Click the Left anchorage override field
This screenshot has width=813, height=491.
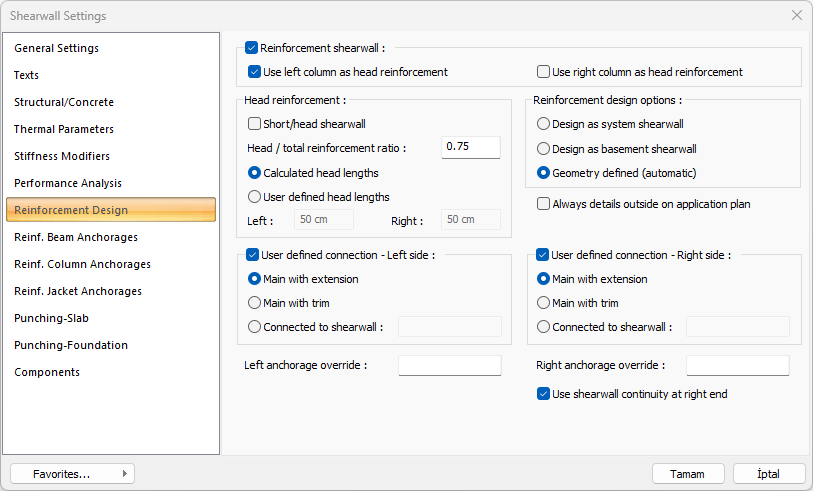[449, 365]
